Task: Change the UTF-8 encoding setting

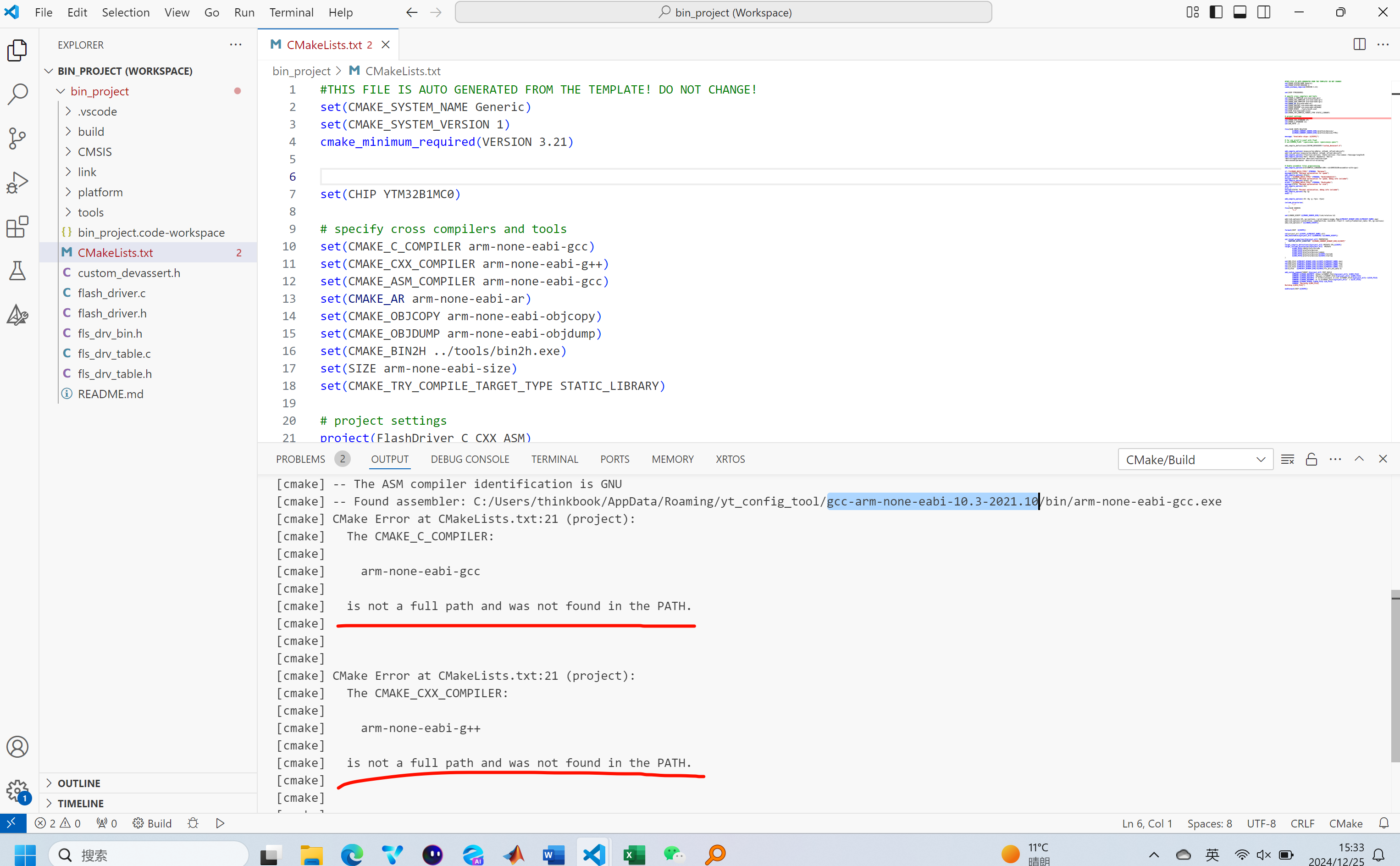Action: pyautogui.click(x=1261, y=823)
